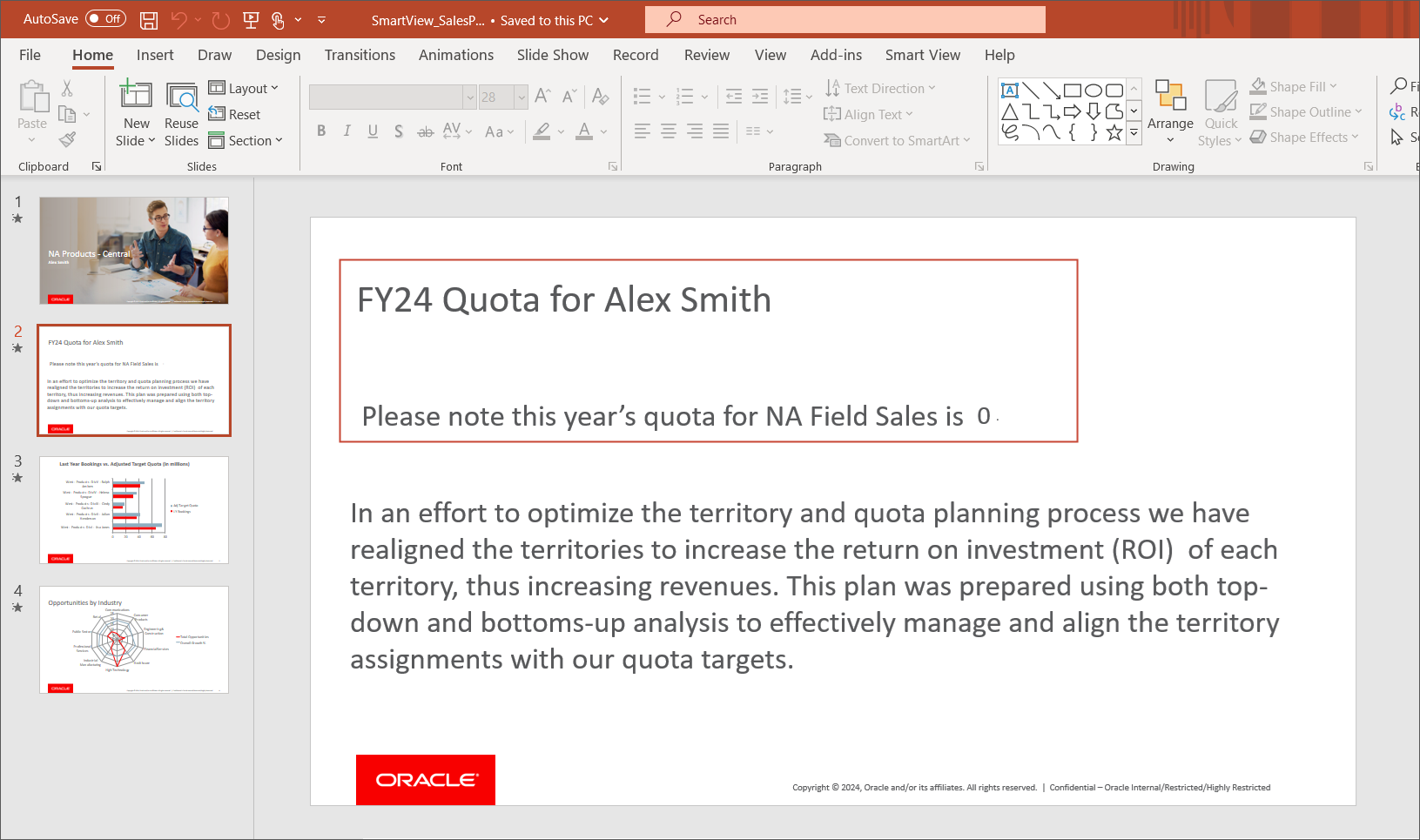Viewport: 1420px width, 840px height.
Task: Click the Numbering list icon
Action: click(x=685, y=96)
